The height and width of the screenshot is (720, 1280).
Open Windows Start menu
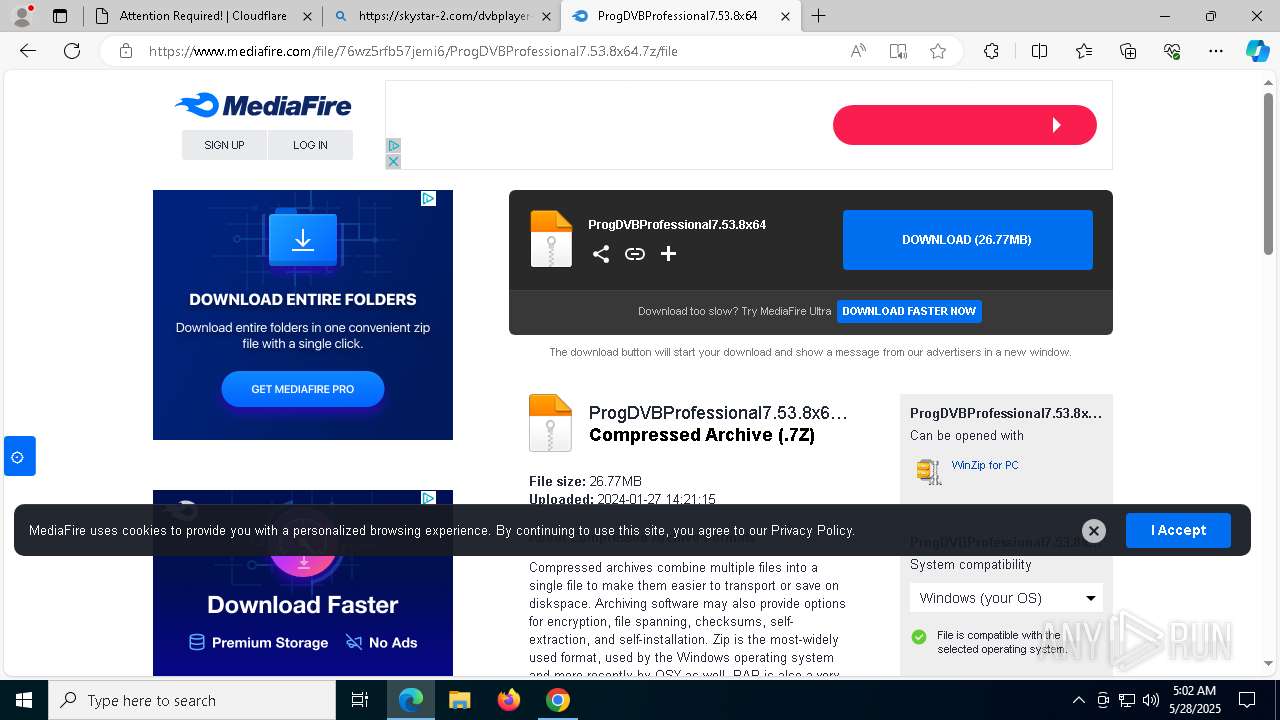coord(24,700)
